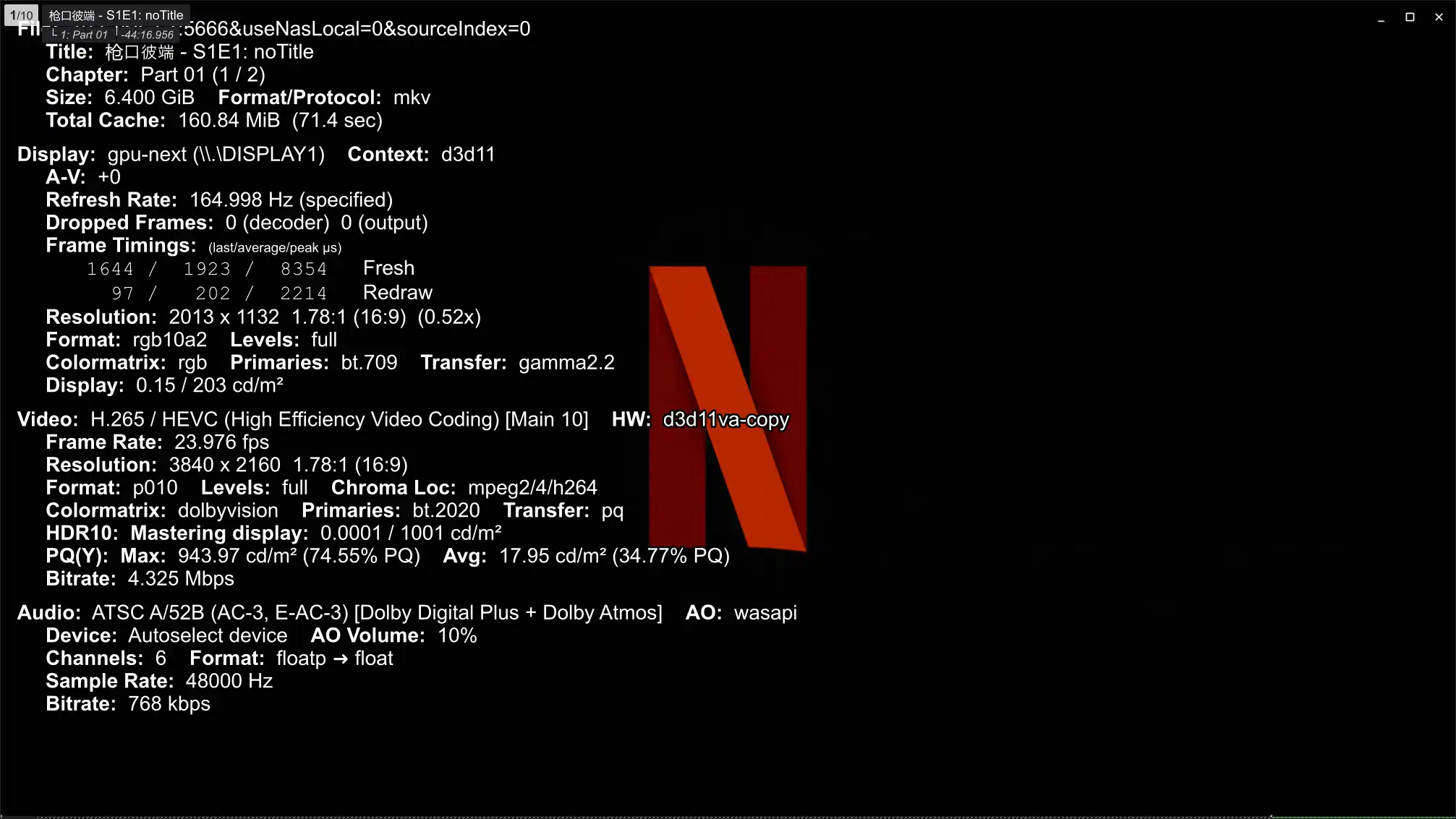This screenshot has width=1456, height=819.
Task: Click the -44:16.956 remaining time display
Action: 147,35
